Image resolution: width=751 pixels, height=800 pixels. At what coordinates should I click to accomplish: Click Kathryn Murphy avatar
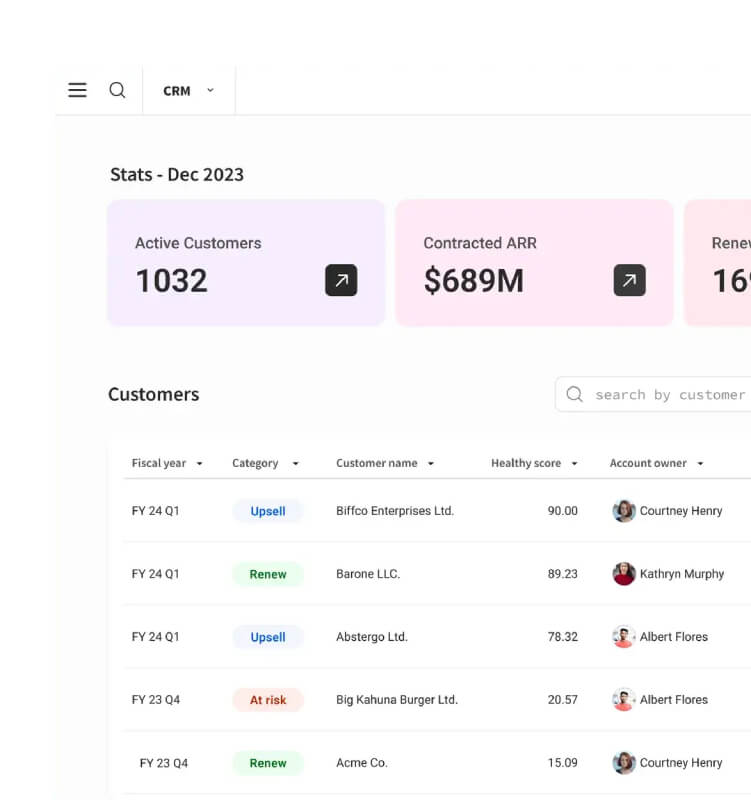click(623, 574)
